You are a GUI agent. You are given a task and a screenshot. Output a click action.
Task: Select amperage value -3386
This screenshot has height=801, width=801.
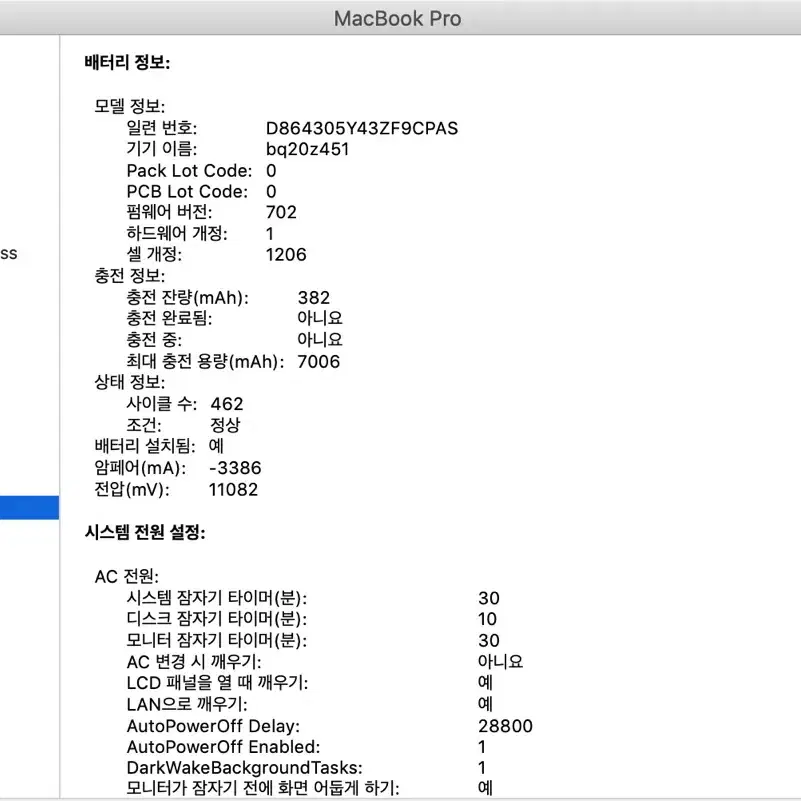click(x=235, y=467)
